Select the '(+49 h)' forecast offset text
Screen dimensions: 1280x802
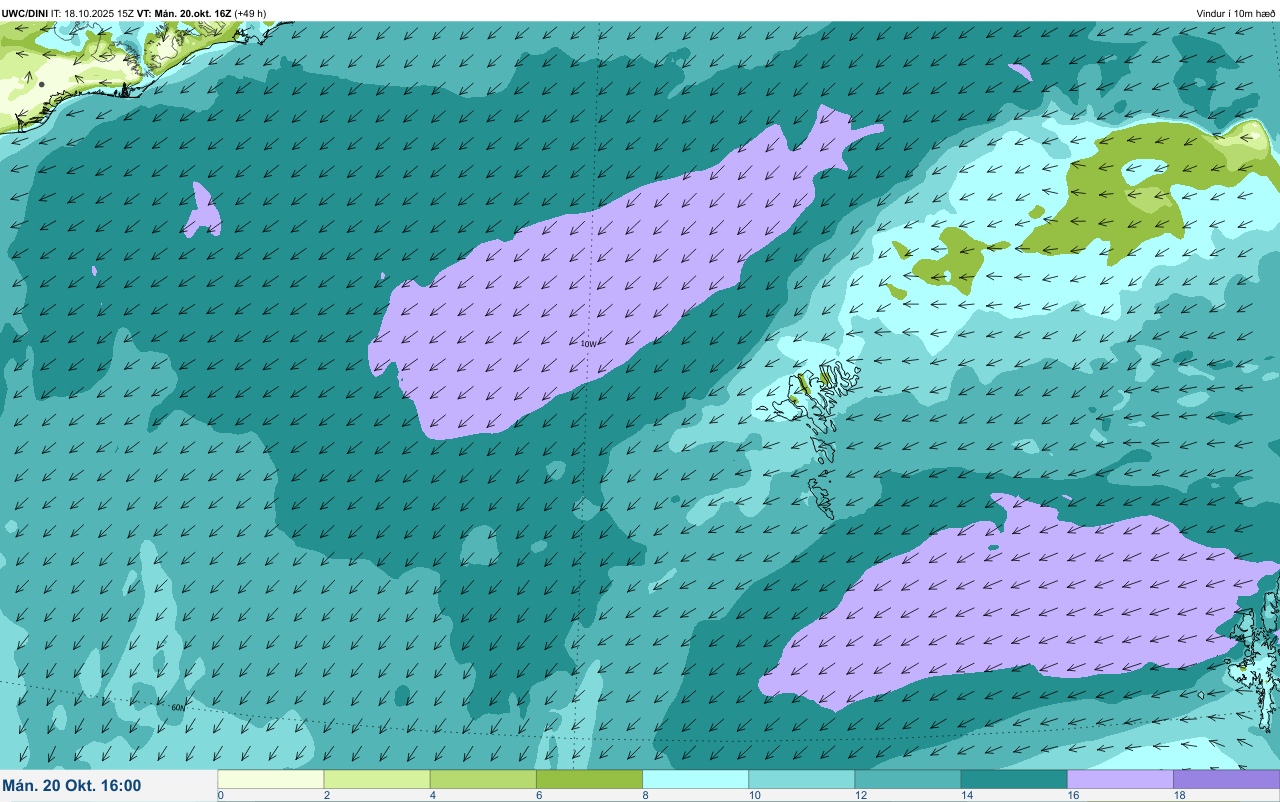[x=251, y=13]
